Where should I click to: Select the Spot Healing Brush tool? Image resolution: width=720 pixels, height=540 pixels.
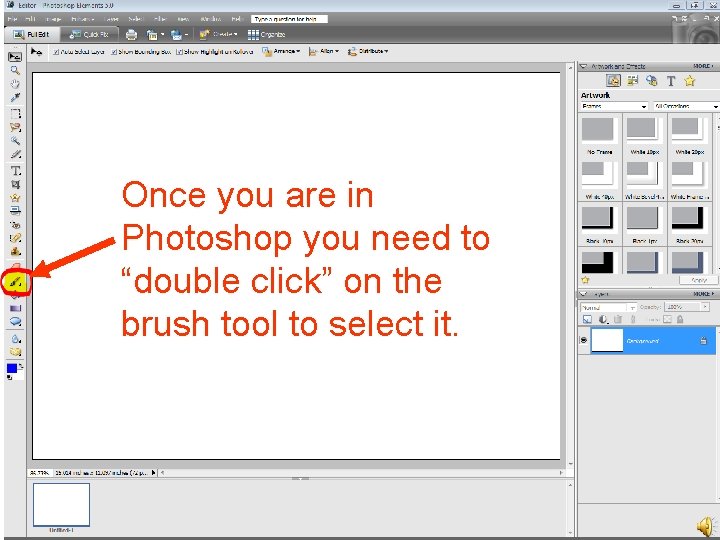coord(15,238)
